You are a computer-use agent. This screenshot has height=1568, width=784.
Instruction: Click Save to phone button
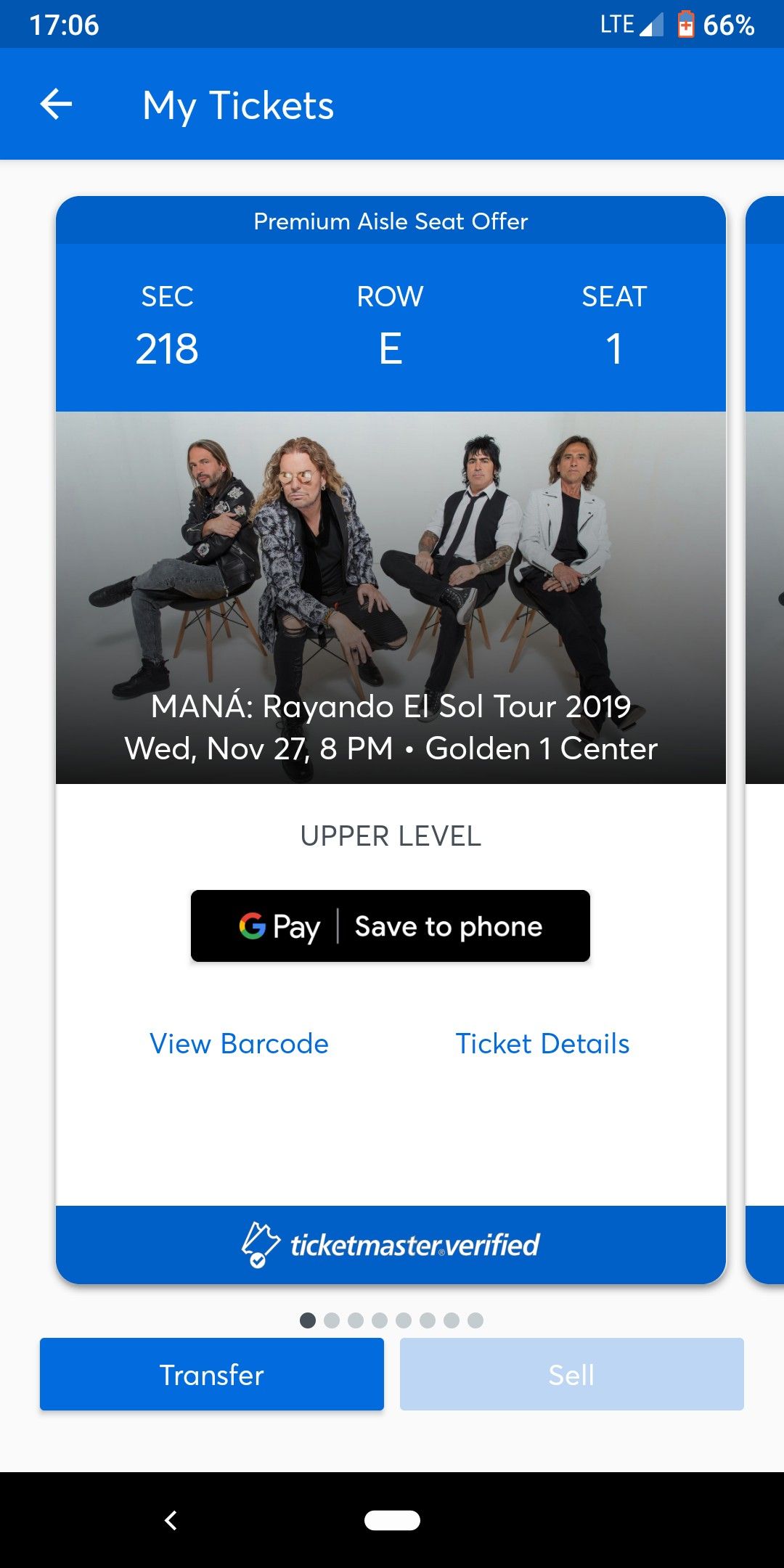448,926
